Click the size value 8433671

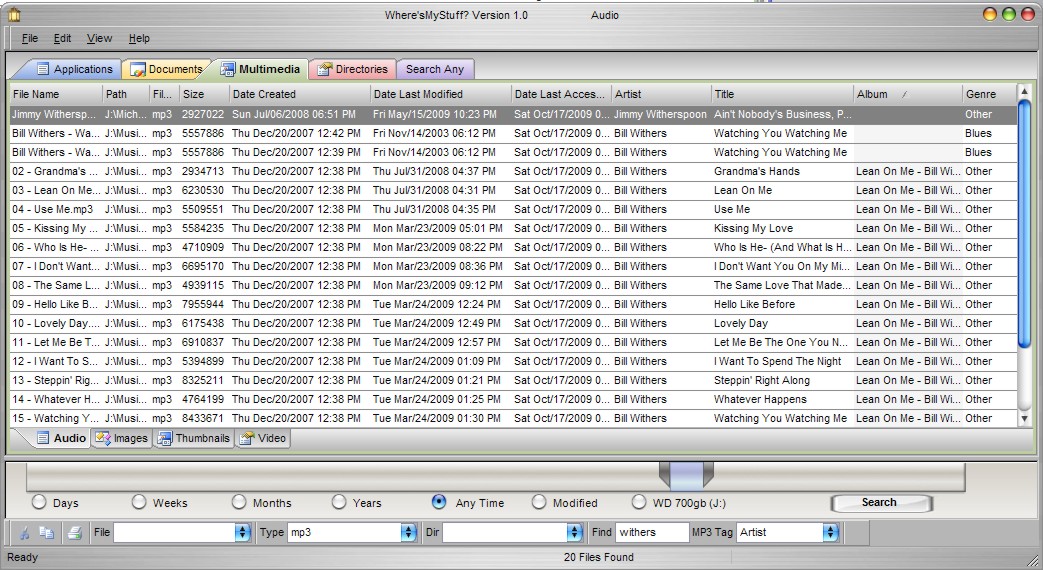click(203, 418)
